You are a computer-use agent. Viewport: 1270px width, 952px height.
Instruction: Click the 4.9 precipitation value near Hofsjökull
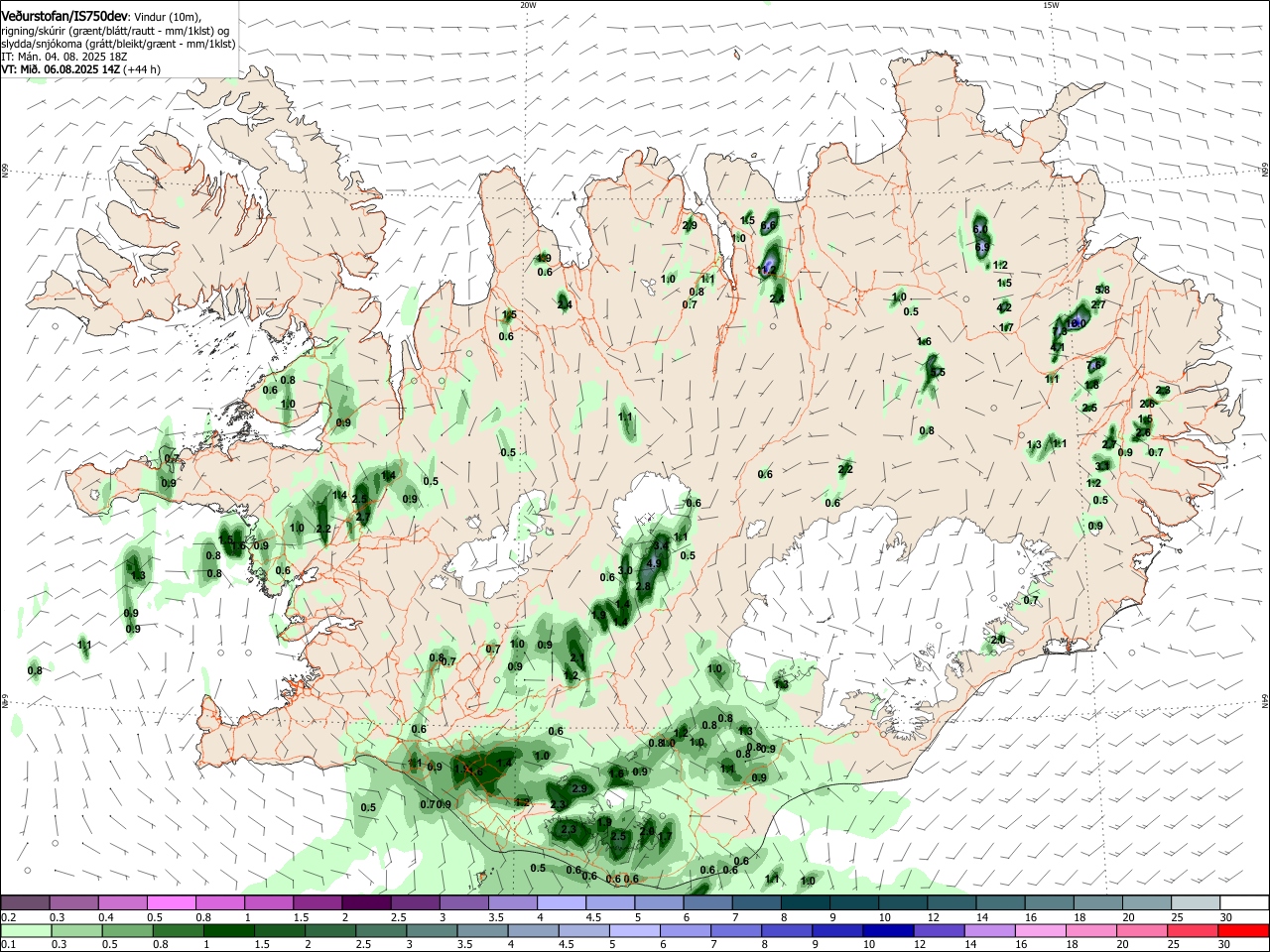click(x=653, y=563)
